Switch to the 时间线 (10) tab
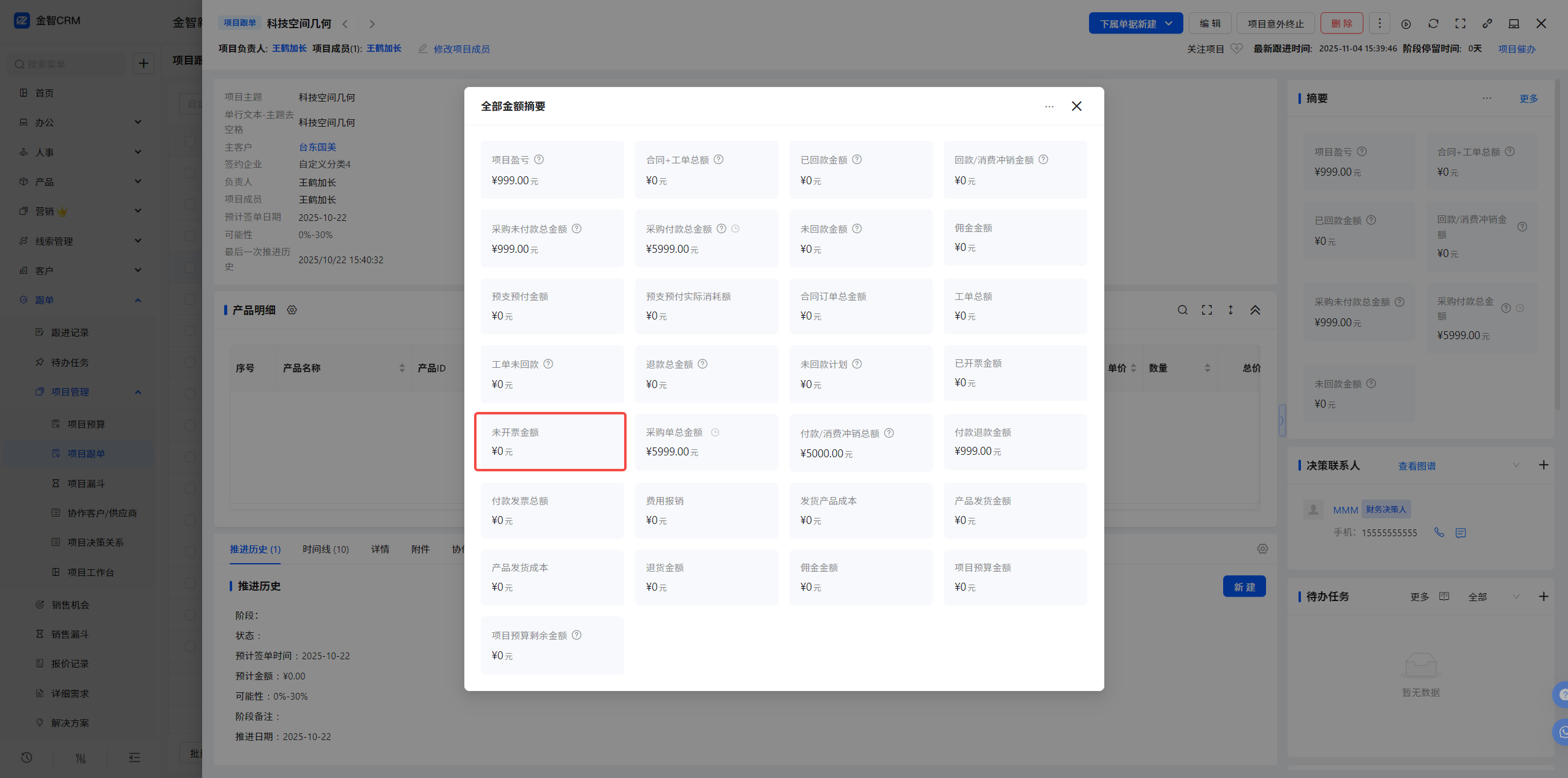The image size is (1568, 778). (x=325, y=549)
